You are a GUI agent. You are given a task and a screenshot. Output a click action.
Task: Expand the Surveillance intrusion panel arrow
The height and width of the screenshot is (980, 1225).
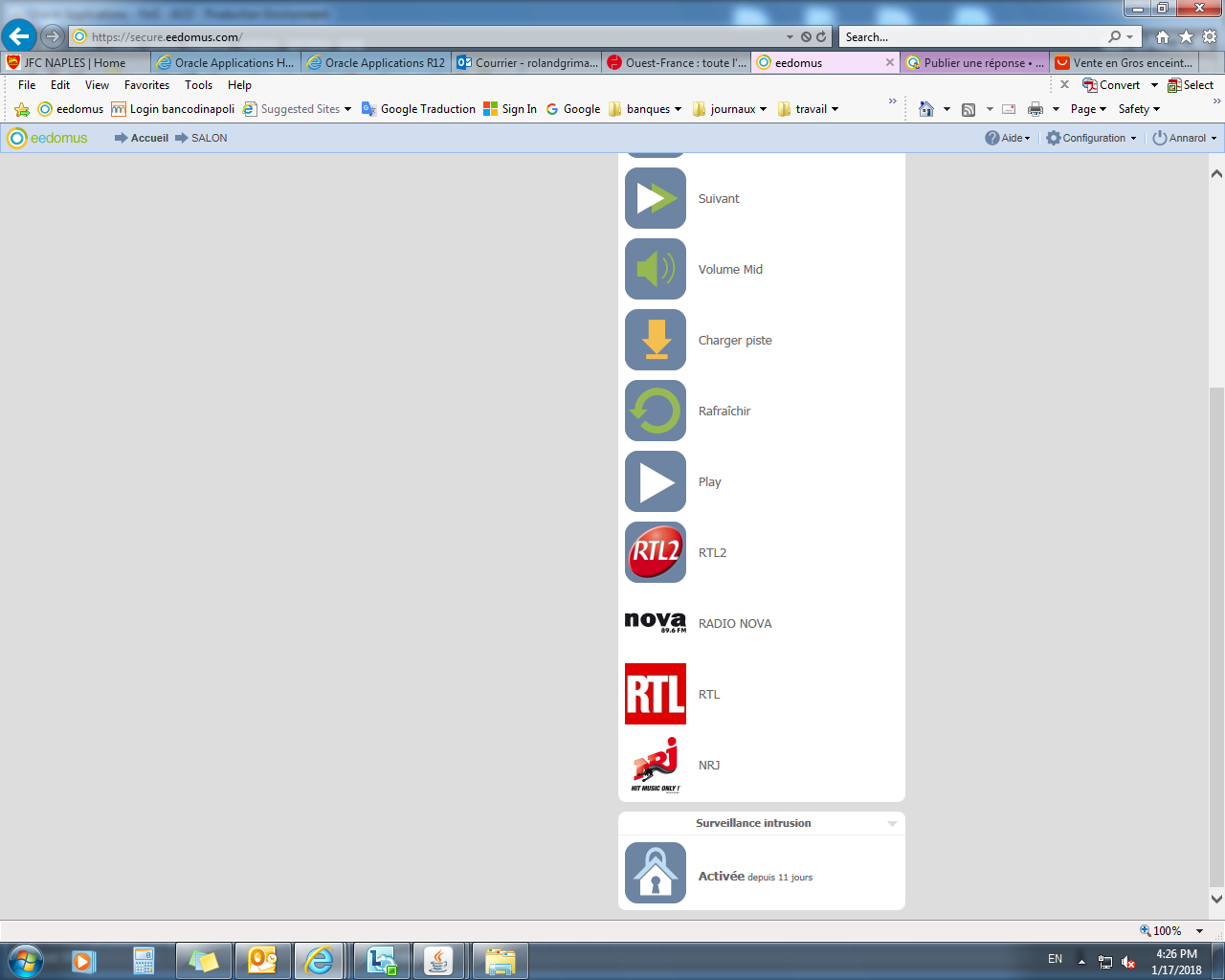[x=892, y=823]
